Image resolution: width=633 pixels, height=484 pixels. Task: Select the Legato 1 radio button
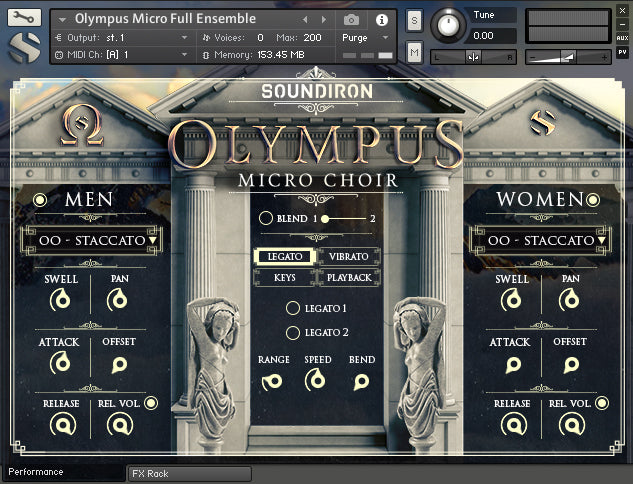pyautogui.click(x=293, y=308)
